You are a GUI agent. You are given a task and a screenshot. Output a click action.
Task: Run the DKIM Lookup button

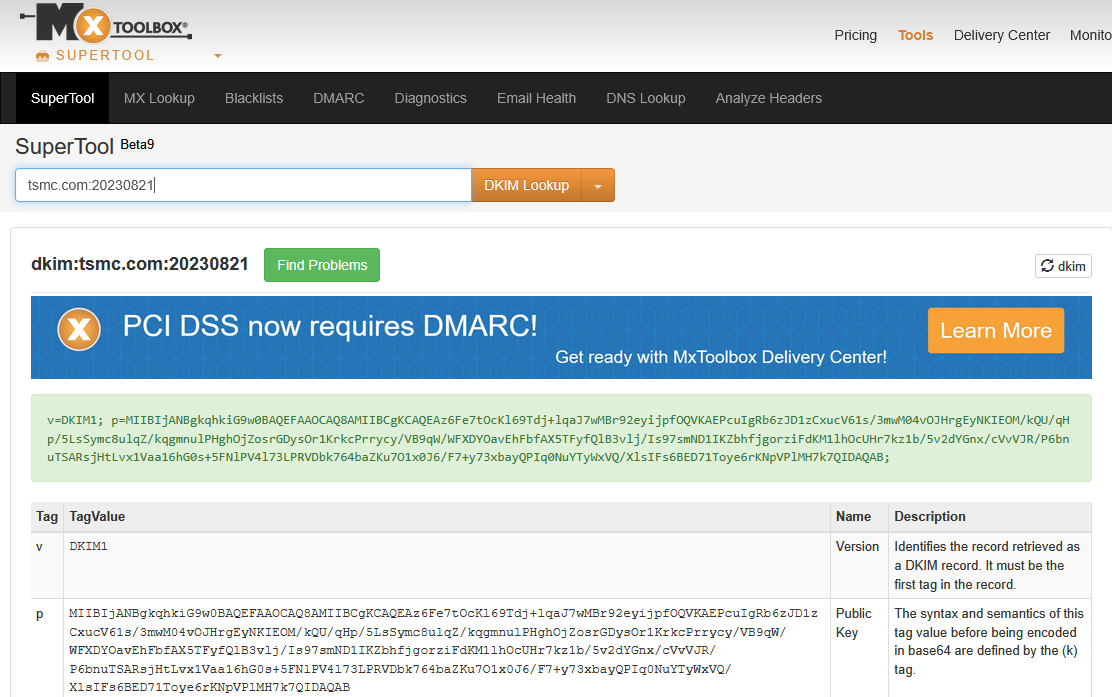[x=526, y=186]
